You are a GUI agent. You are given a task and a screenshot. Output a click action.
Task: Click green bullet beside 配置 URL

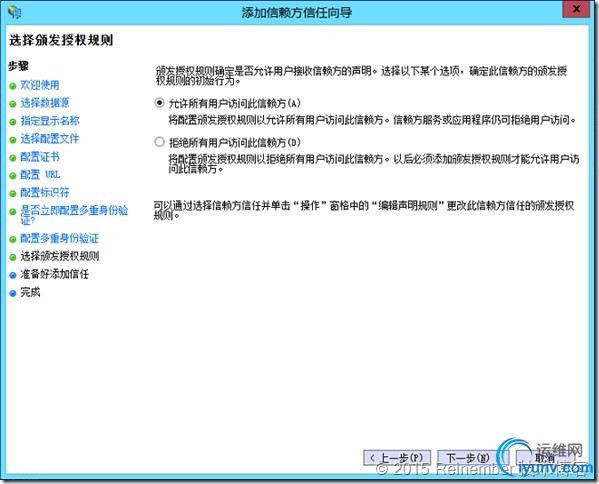(x=13, y=176)
